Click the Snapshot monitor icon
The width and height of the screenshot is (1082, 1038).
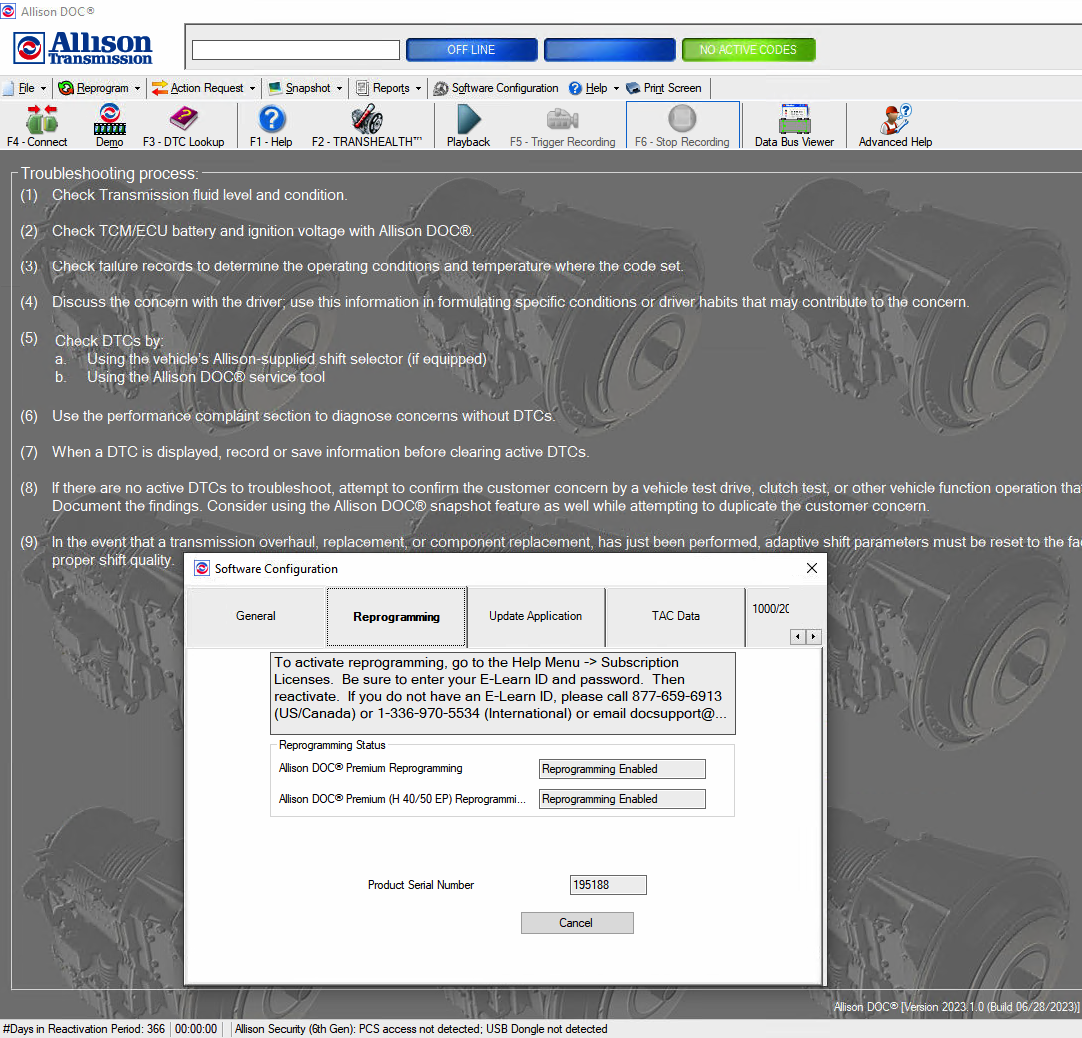click(x=275, y=88)
